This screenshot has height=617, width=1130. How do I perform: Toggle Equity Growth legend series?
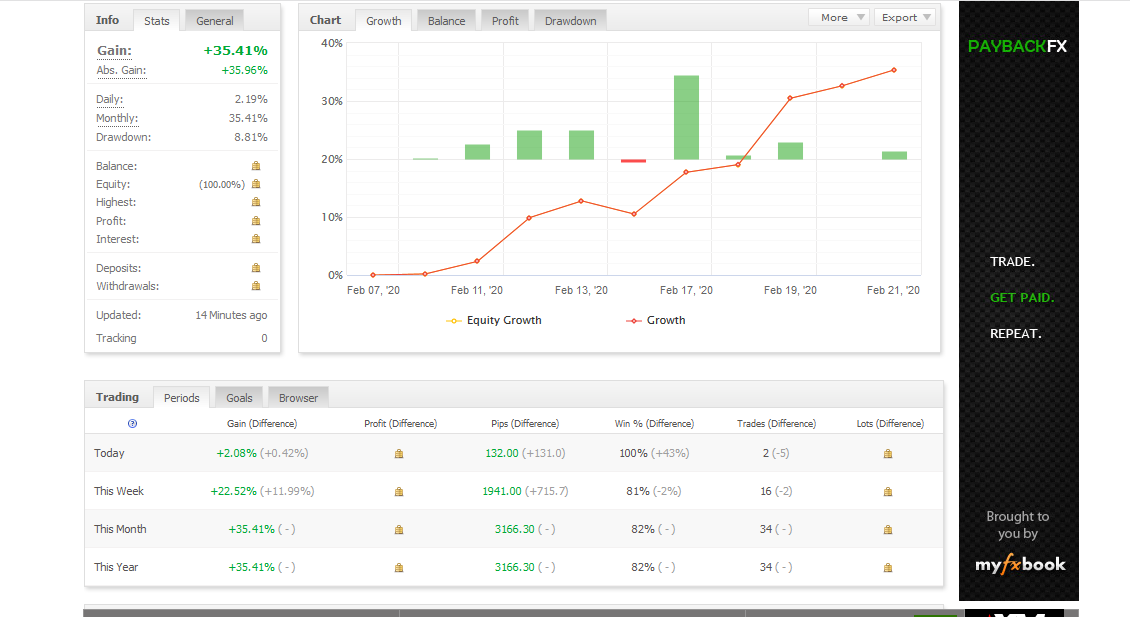click(494, 320)
